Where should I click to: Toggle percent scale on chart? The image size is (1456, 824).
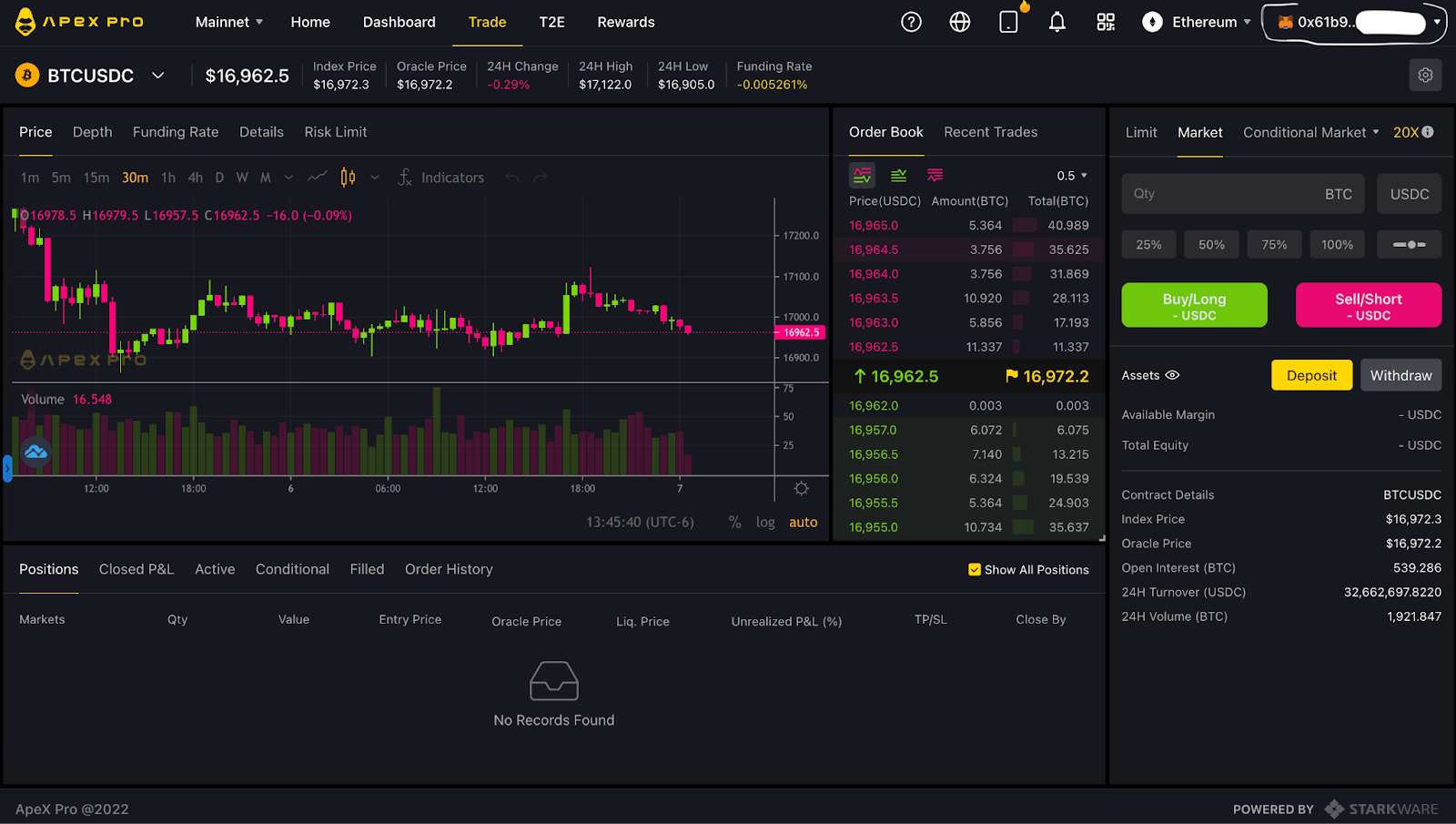(x=734, y=523)
